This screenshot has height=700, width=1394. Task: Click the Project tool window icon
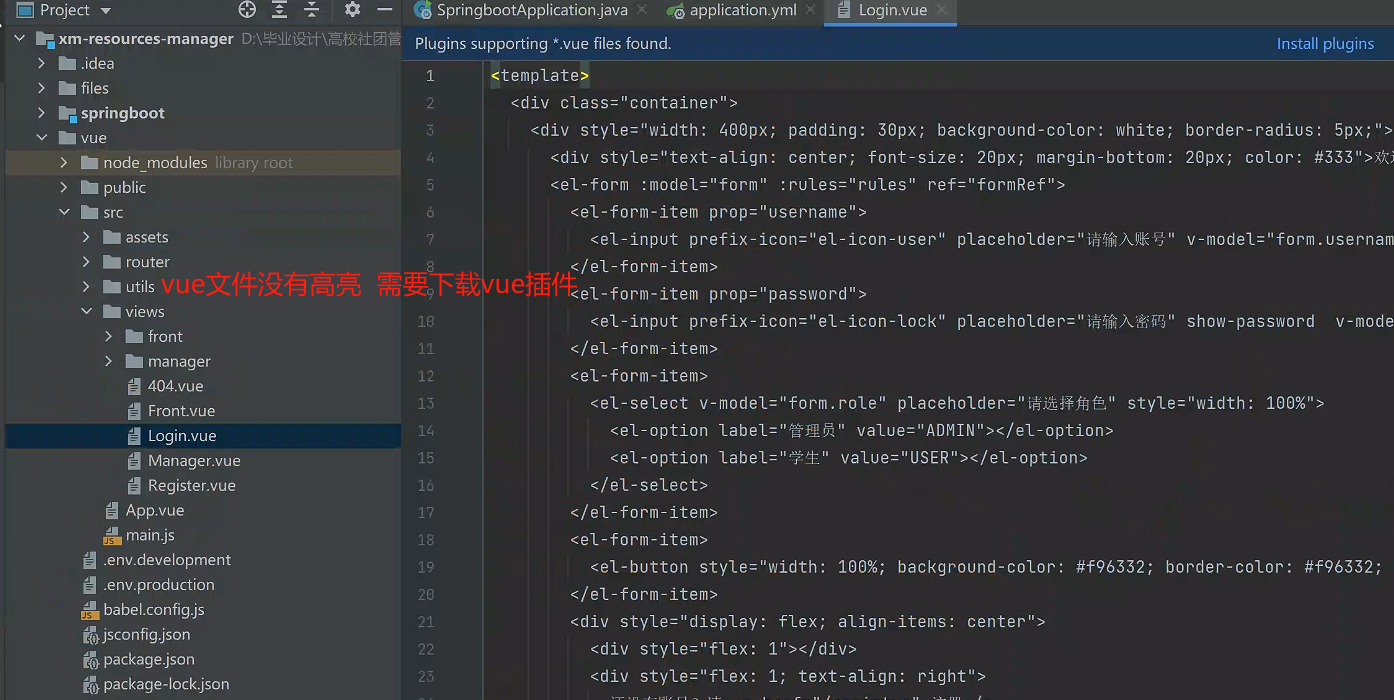pos(26,10)
